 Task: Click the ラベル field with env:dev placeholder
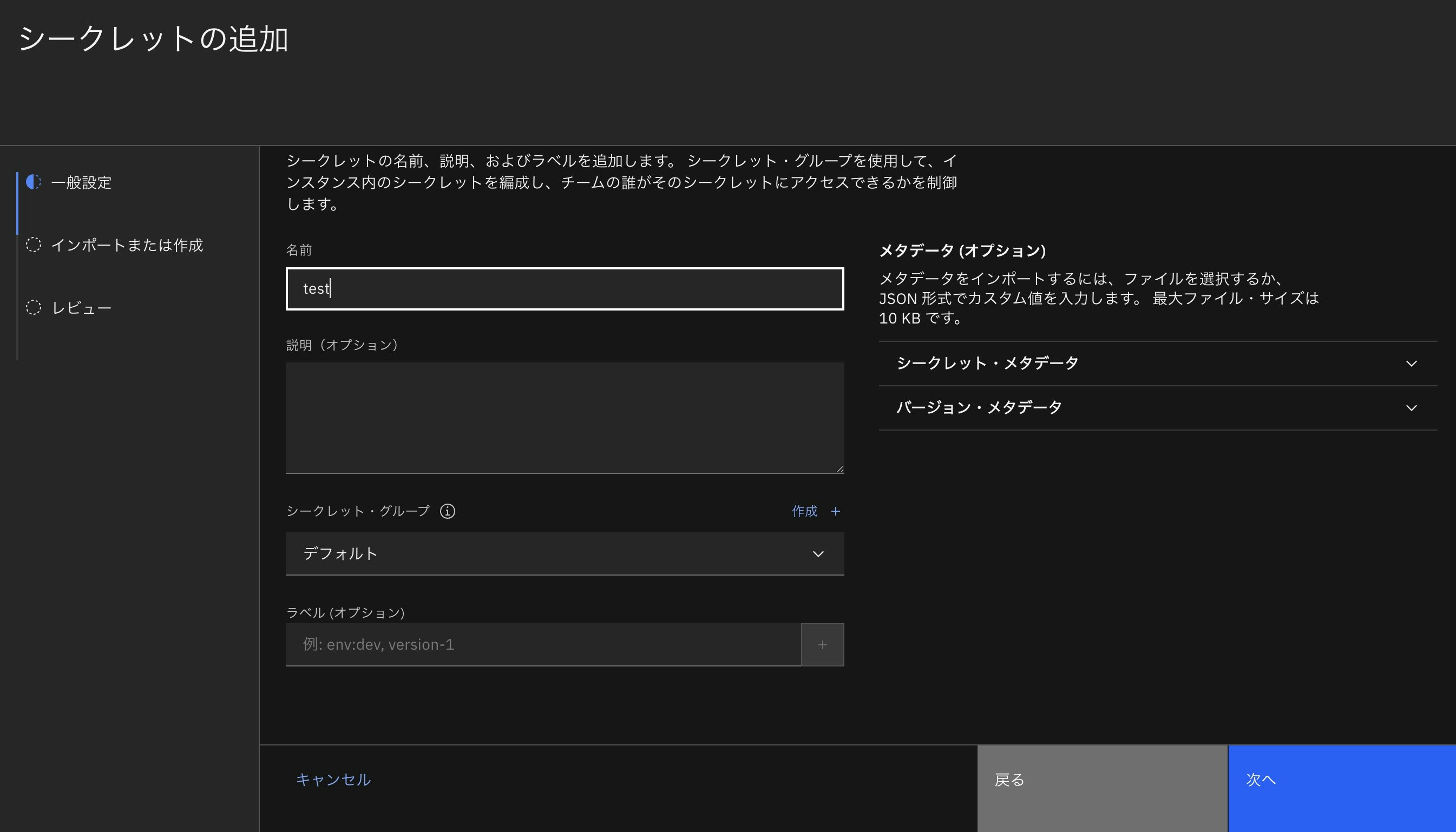(x=543, y=644)
